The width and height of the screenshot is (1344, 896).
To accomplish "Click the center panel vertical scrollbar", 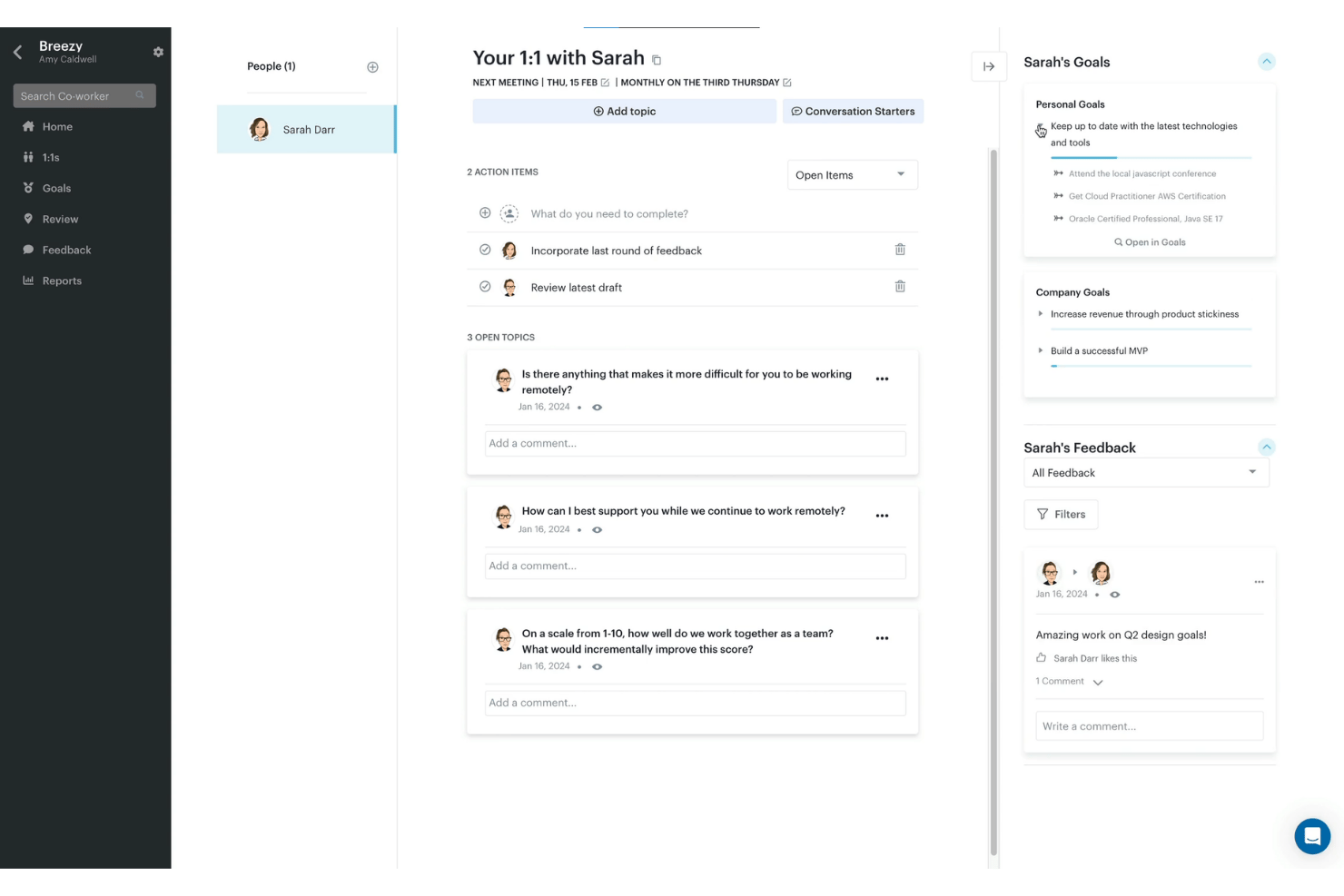I will coord(993,502).
